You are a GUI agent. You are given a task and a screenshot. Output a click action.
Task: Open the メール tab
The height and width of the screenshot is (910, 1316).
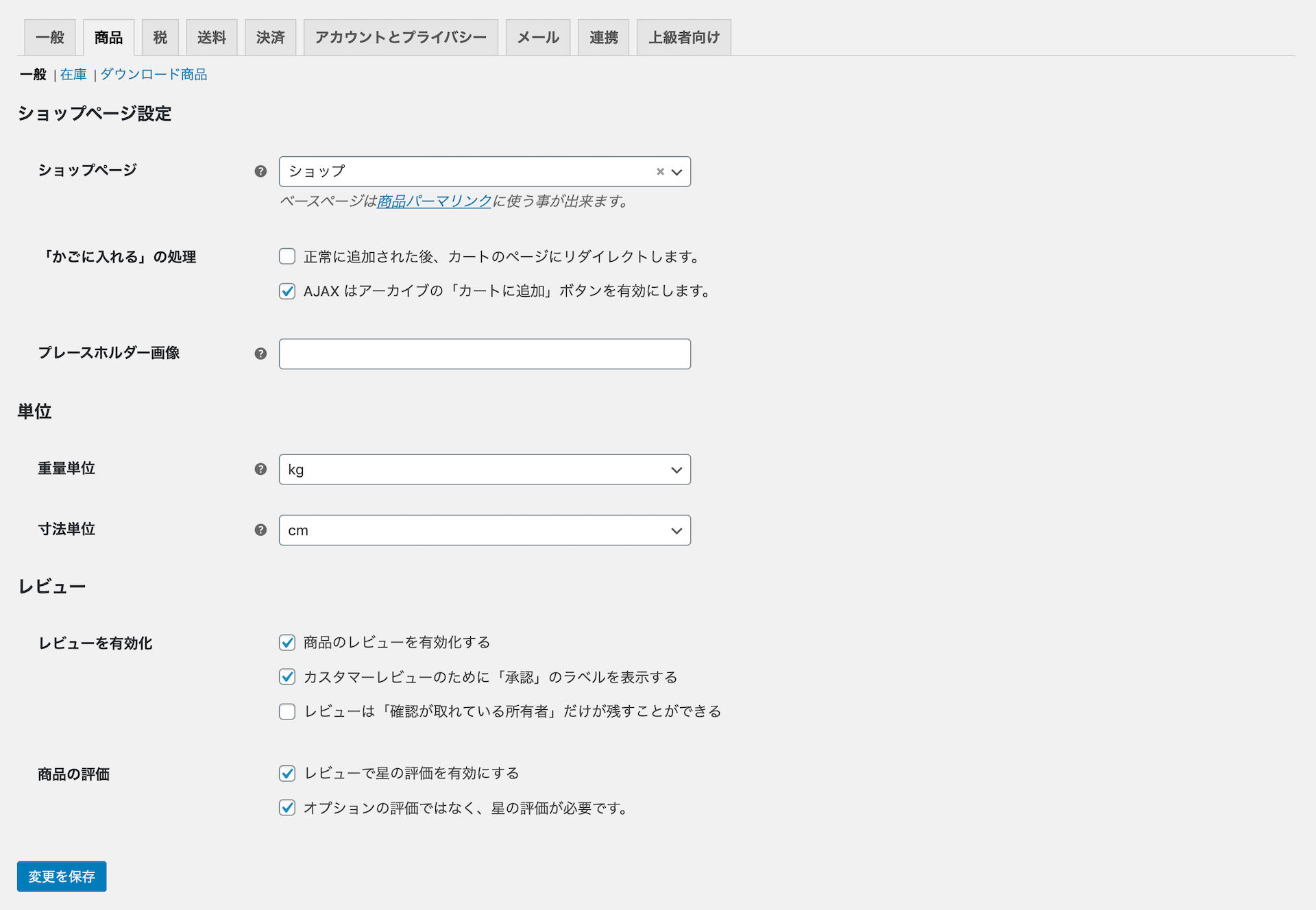pos(538,37)
